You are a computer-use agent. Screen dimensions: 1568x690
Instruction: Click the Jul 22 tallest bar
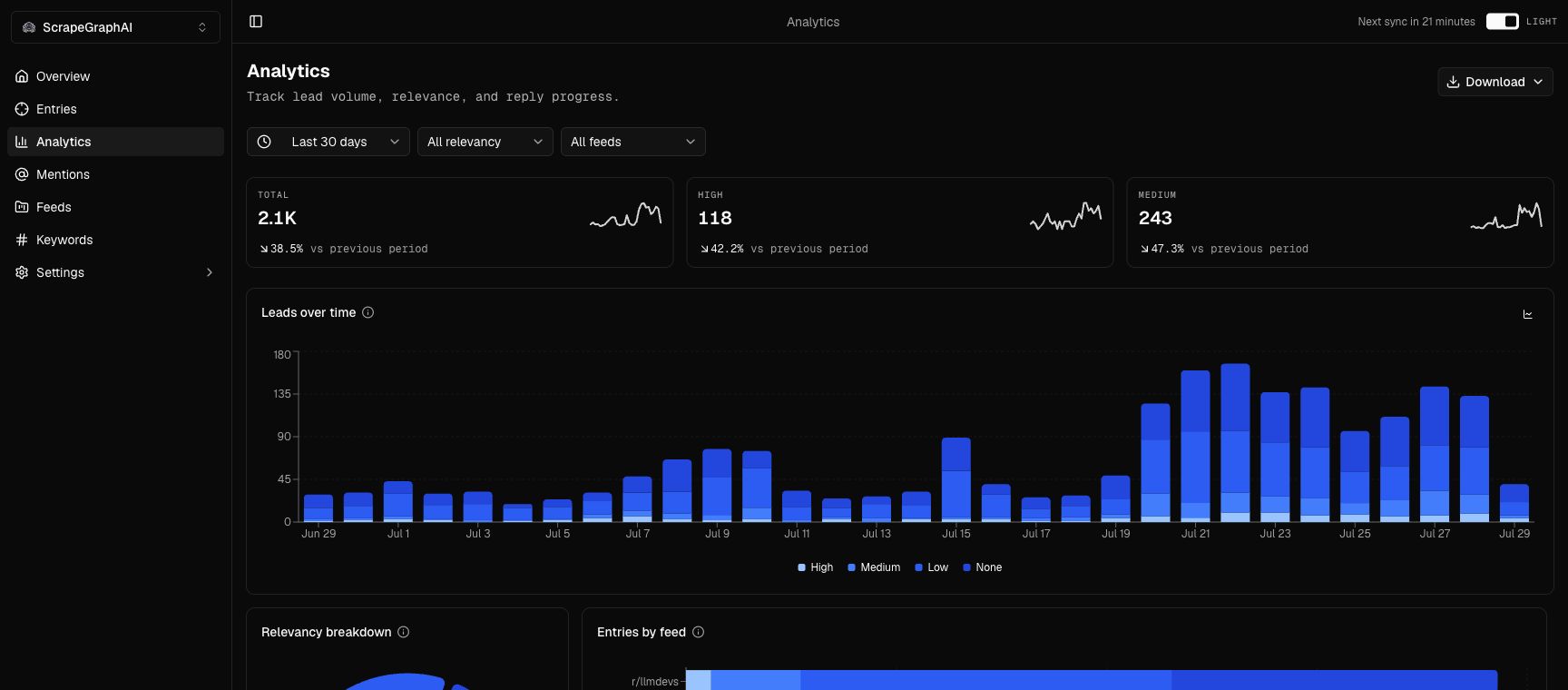pos(1235,443)
